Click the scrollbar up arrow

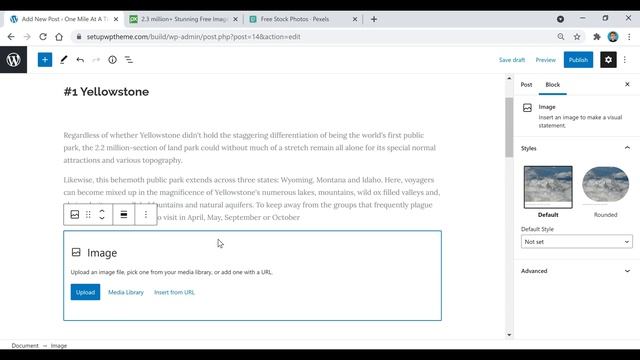tap(509, 78)
